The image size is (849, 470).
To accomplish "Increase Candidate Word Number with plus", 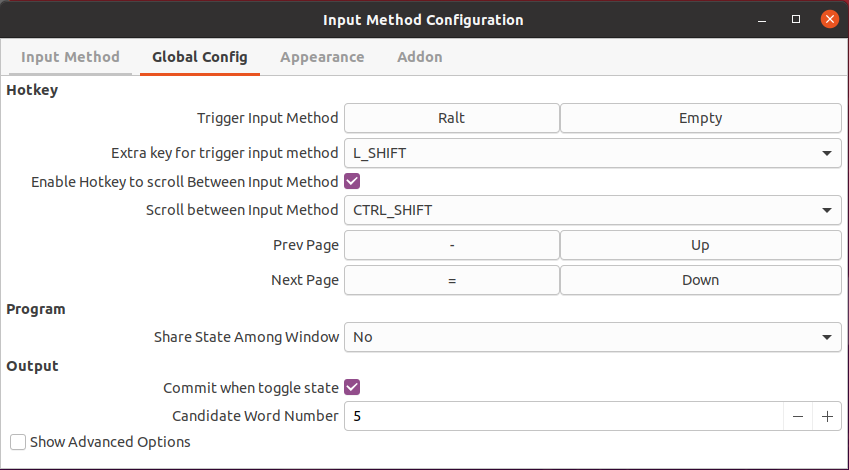I will click(827, 416).
